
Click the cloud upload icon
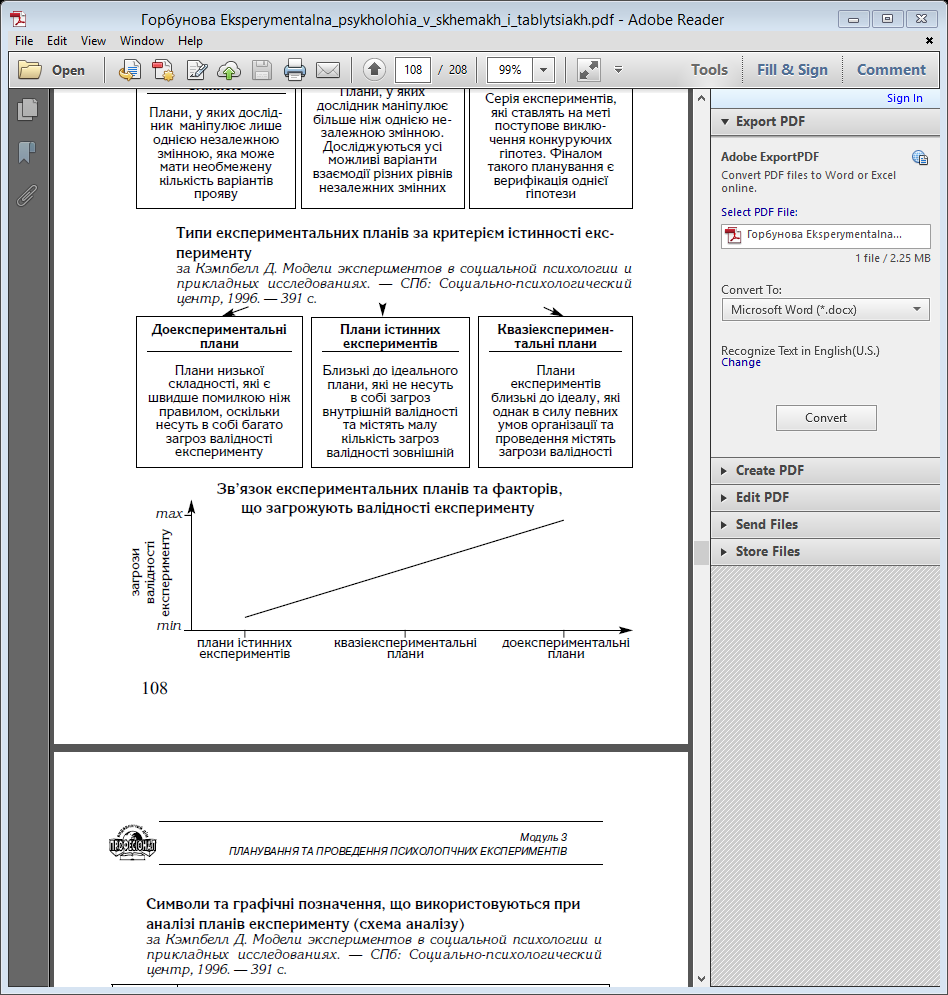pos(229,70)
